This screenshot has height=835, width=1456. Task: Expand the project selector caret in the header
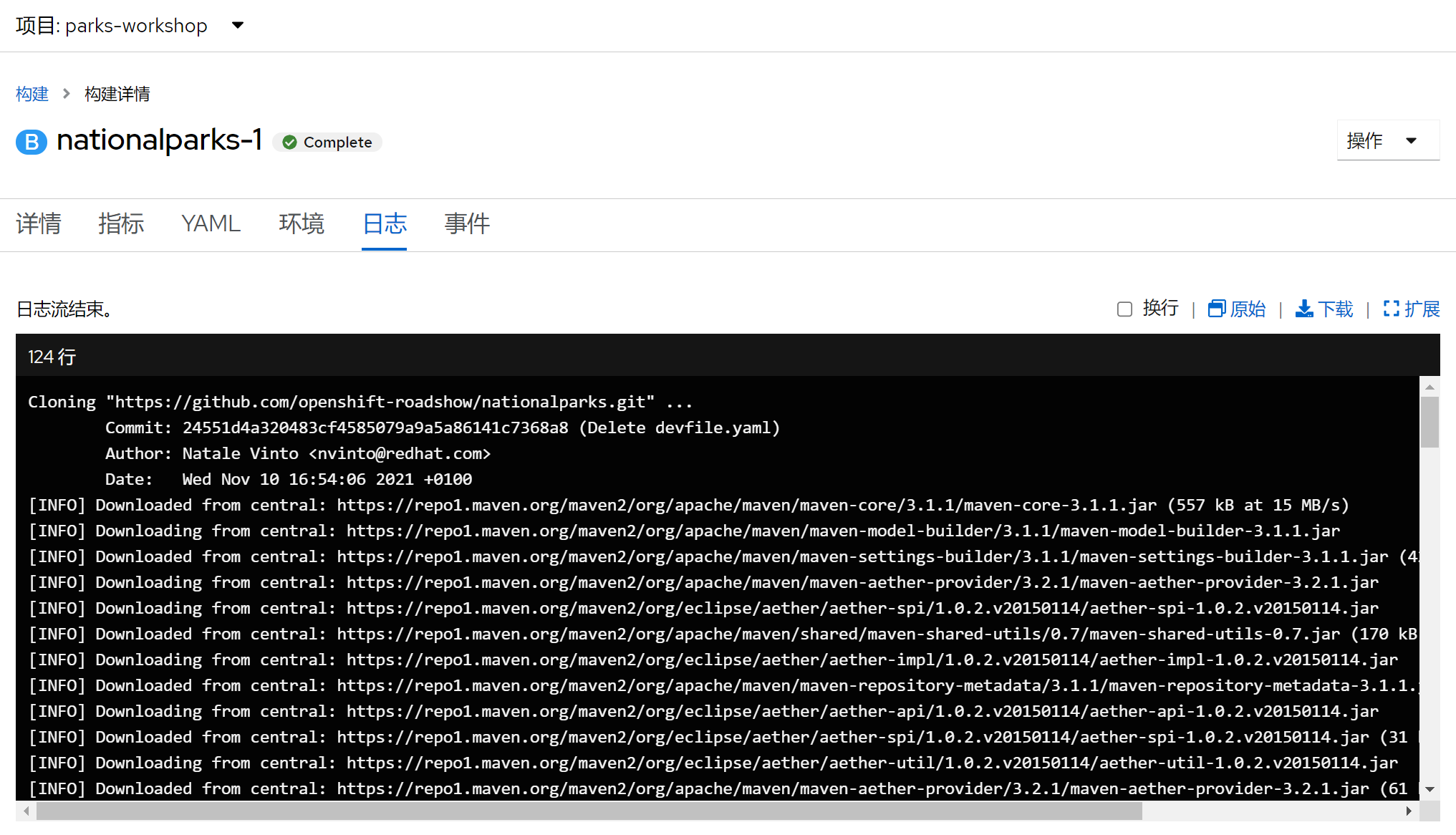coord(237,24)
